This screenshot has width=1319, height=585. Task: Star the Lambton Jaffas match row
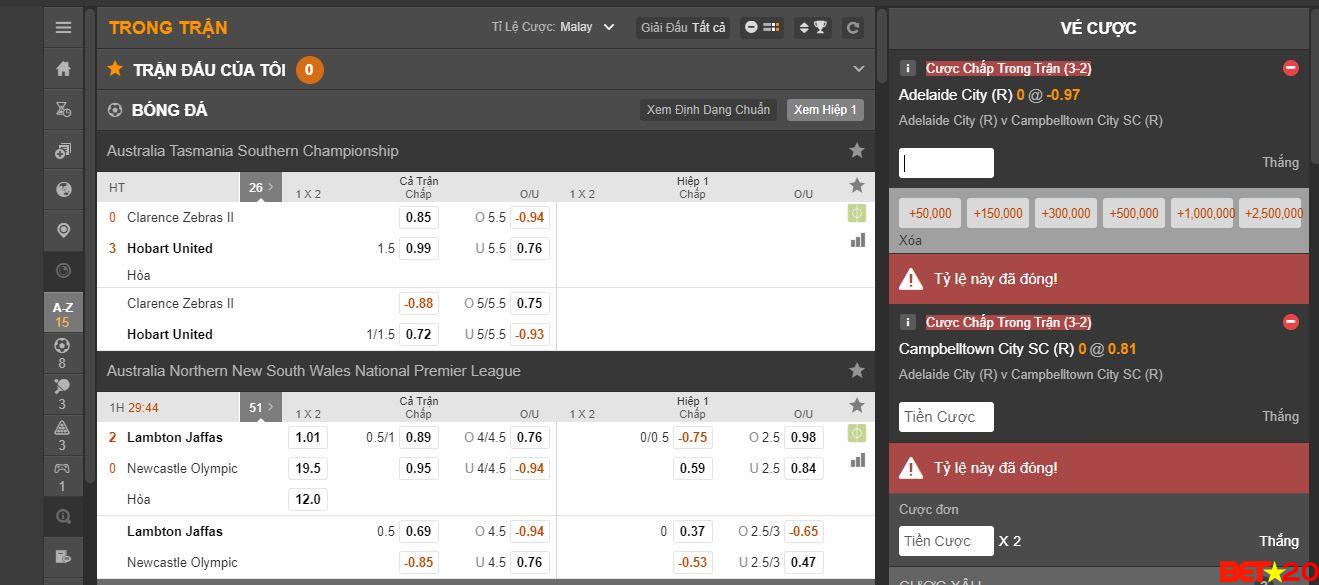857,406
